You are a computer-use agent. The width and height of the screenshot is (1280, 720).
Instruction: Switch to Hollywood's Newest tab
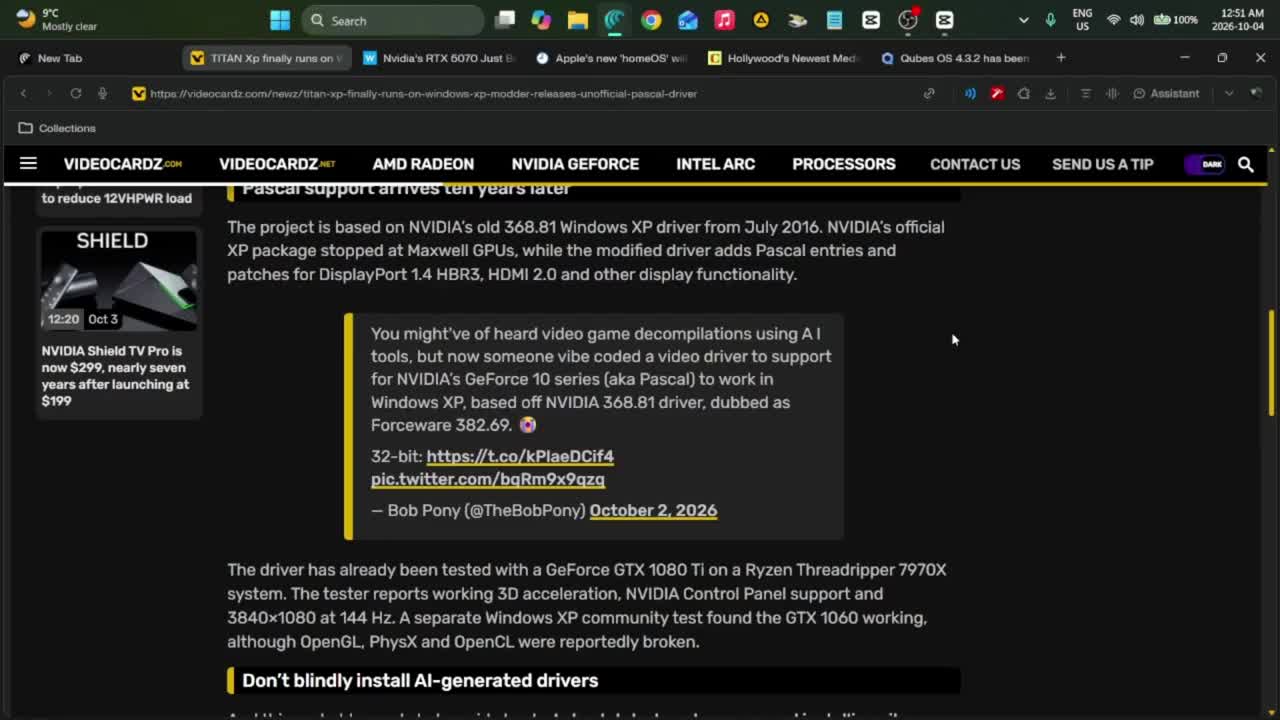783,58
